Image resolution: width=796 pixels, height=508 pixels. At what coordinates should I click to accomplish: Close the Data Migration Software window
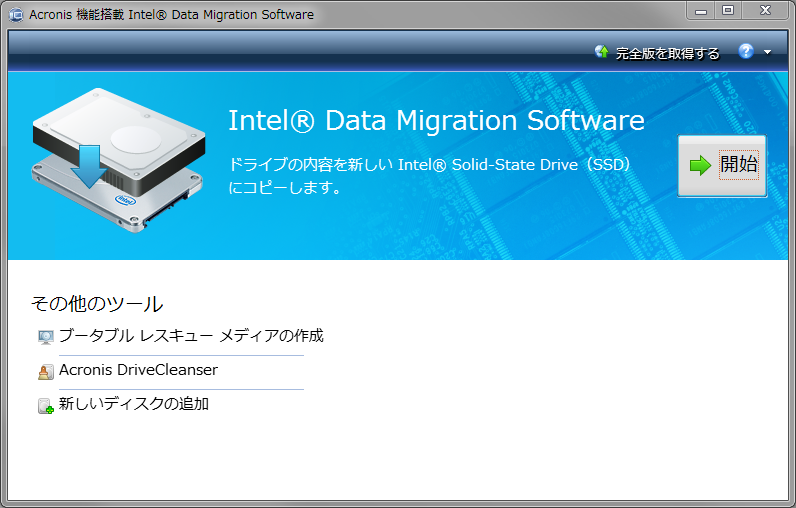tap(766, 11)
